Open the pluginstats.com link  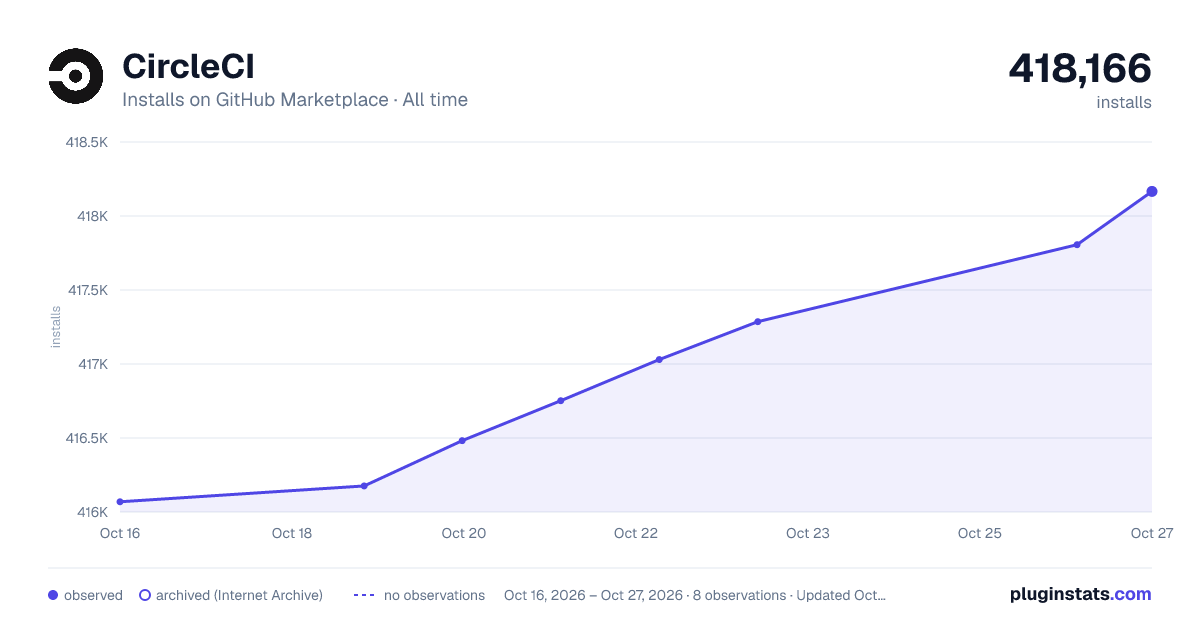(1080, 594)
